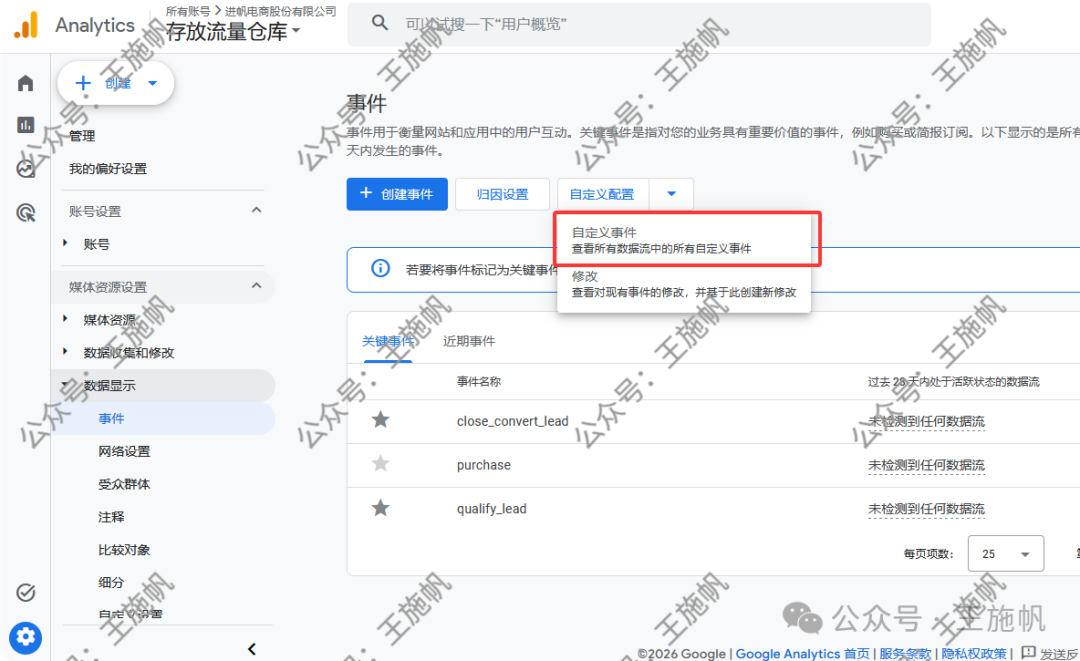
Task: Click the feedback icon in footer
Action: point(1028,652)
